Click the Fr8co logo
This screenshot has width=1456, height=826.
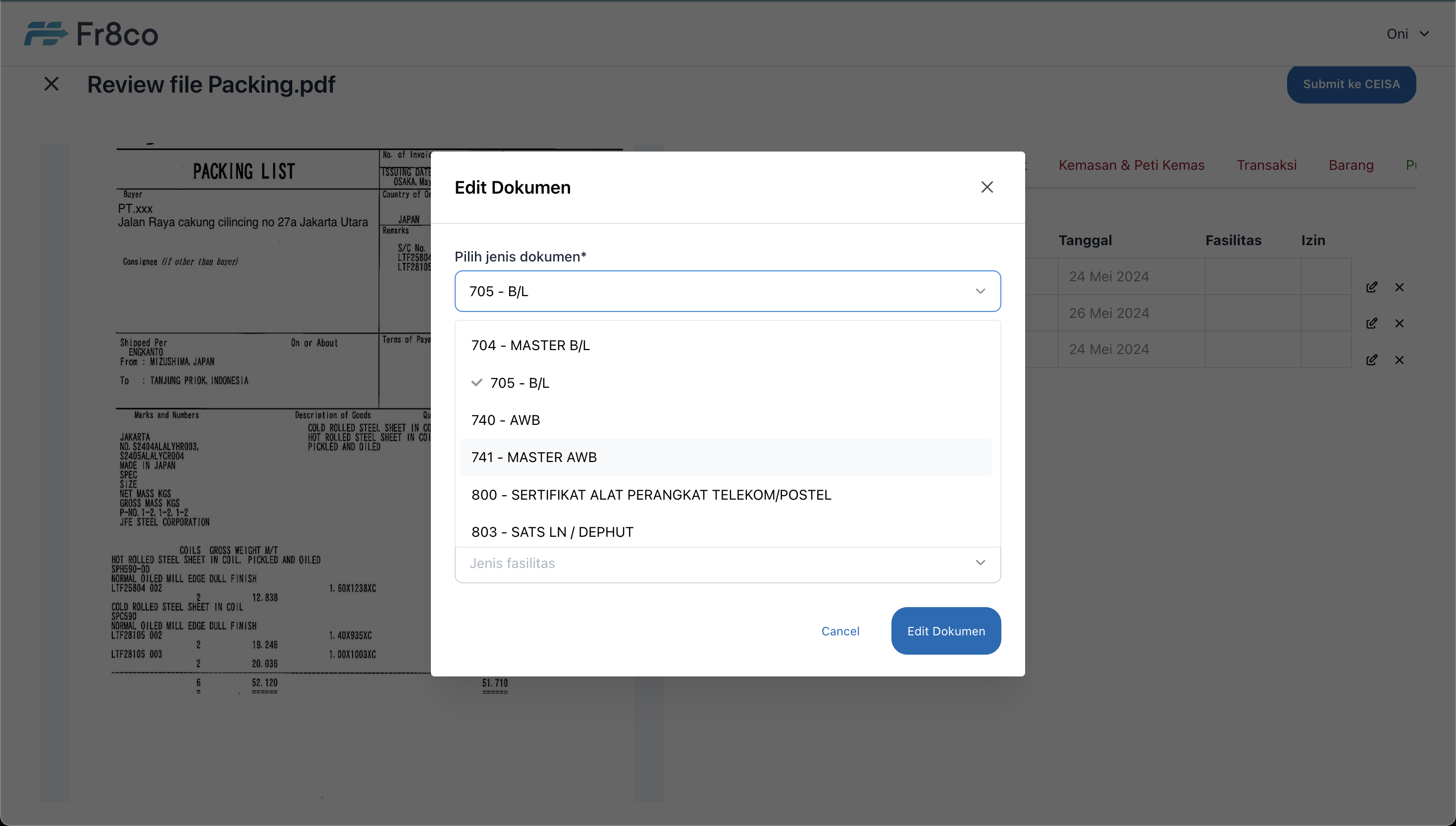[x=91, y=34]
